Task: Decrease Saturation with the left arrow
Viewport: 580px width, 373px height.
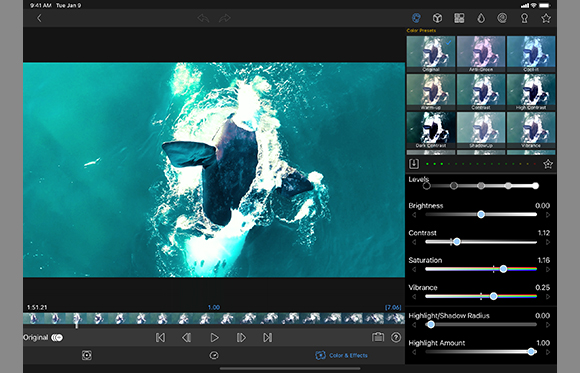Action: click(414, 269)
